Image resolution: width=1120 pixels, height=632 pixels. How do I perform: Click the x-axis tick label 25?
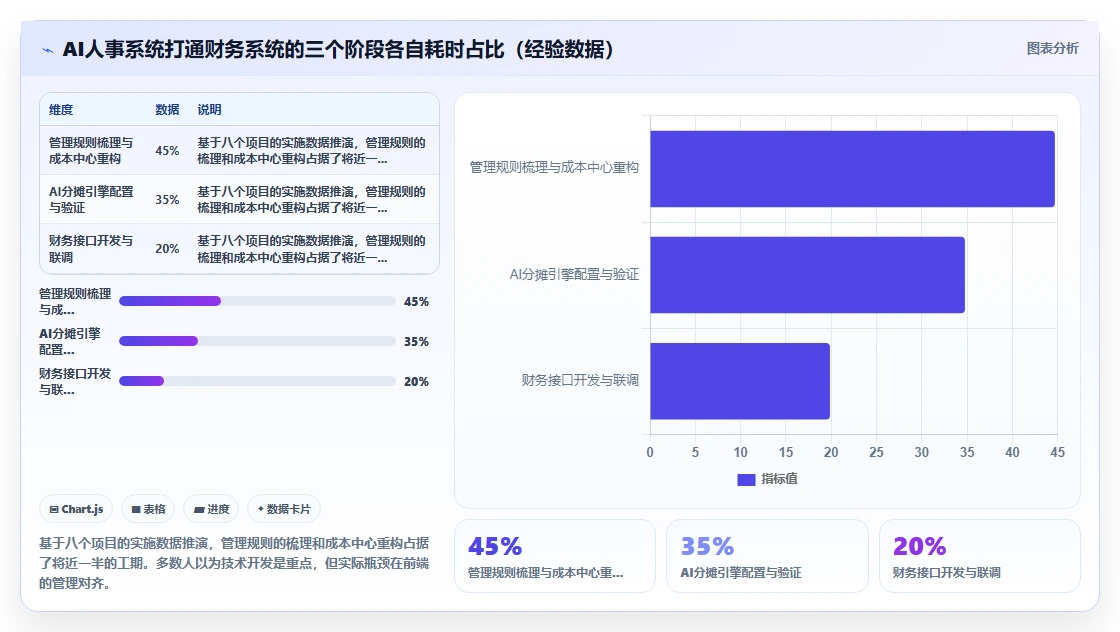click(x=876, y=453)
